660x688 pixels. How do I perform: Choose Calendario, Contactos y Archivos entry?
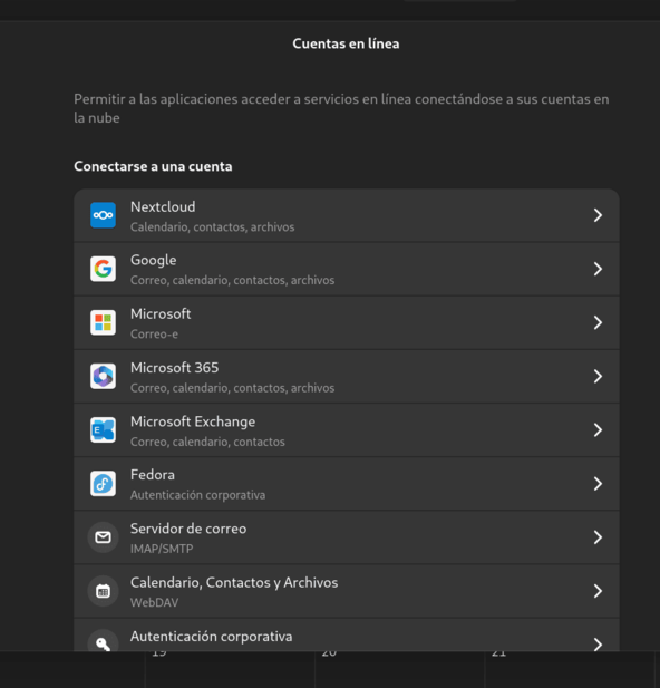[347, 591]
